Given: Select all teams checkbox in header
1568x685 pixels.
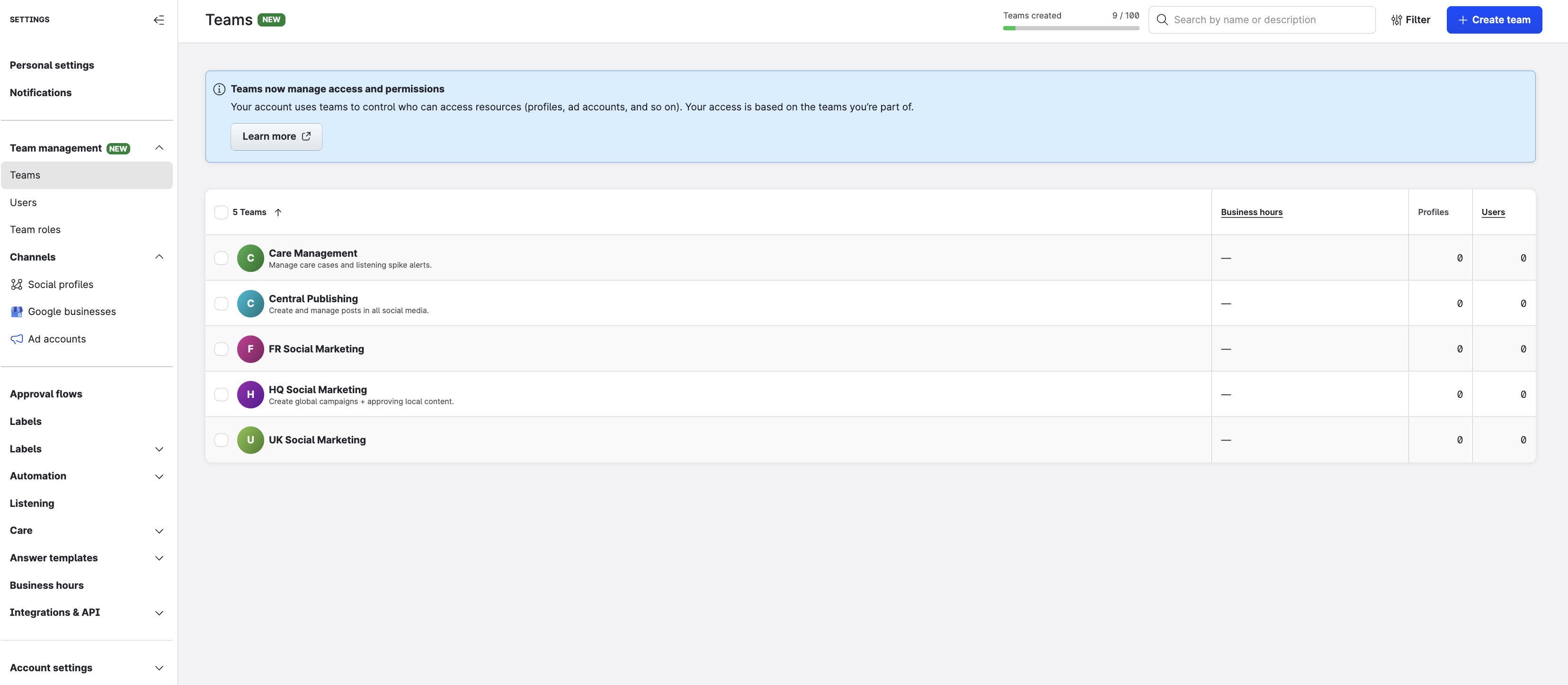Looking at the screenshot, I should 221,213.
